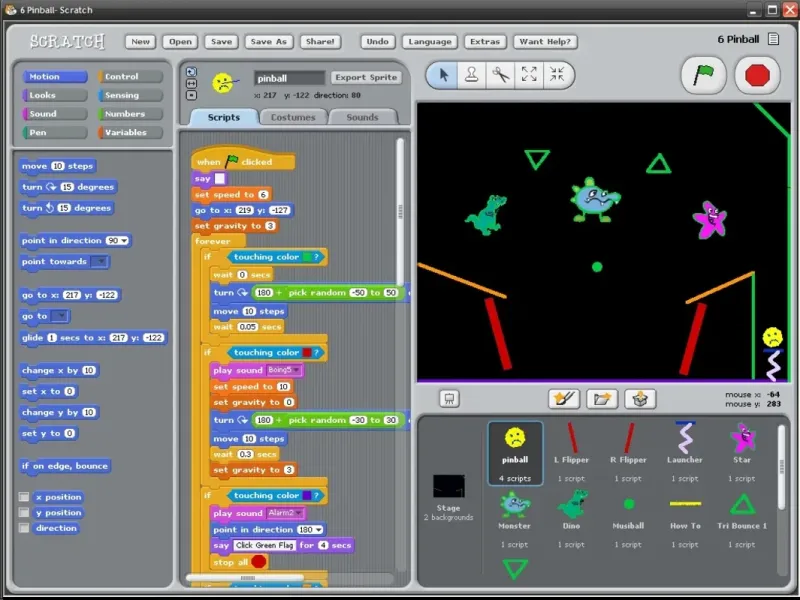The image size is (800, 600).
Task: Open the Numbers blocks category
Action: 131,114
